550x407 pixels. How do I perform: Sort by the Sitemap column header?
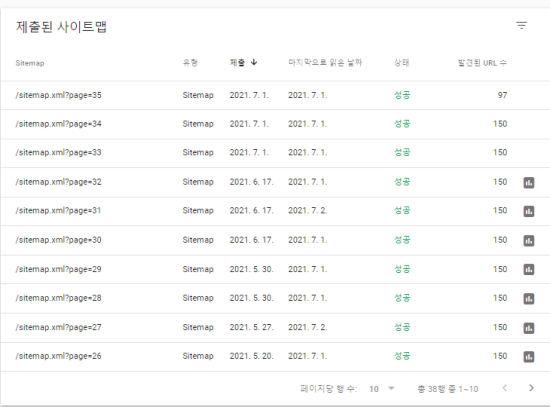30,63
